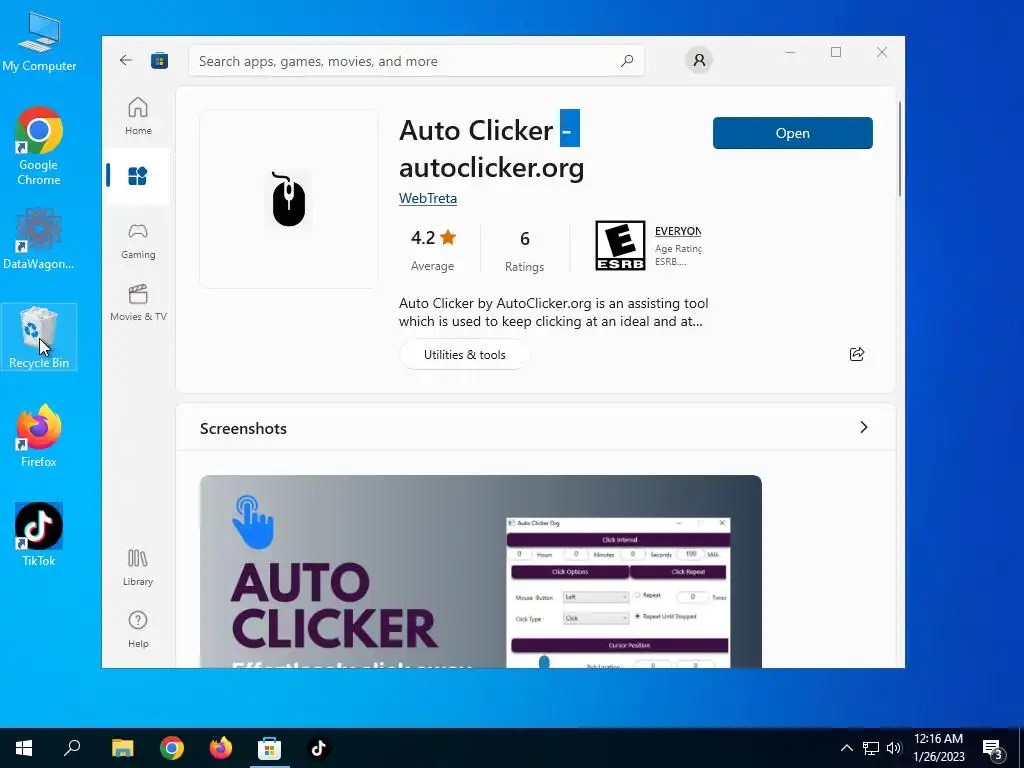Open the Library section

[138, 567]
